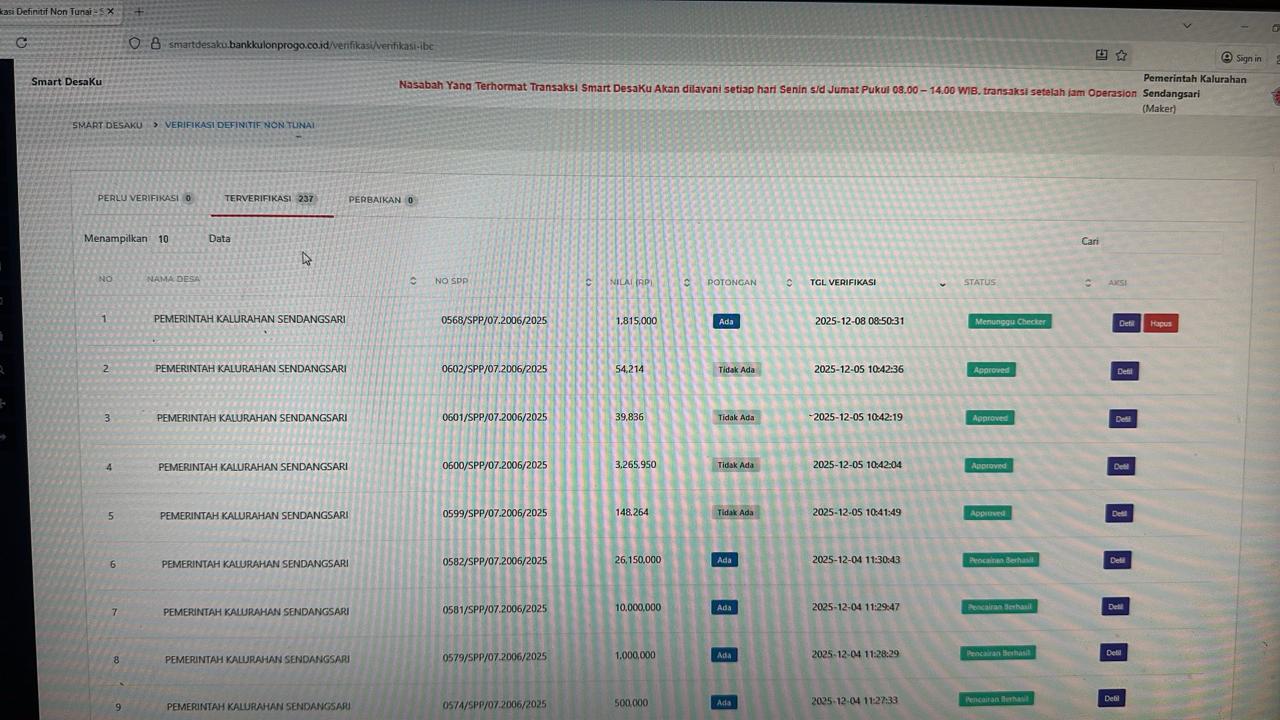
Task: Open a new browser tab
Action: pos(139,12)
